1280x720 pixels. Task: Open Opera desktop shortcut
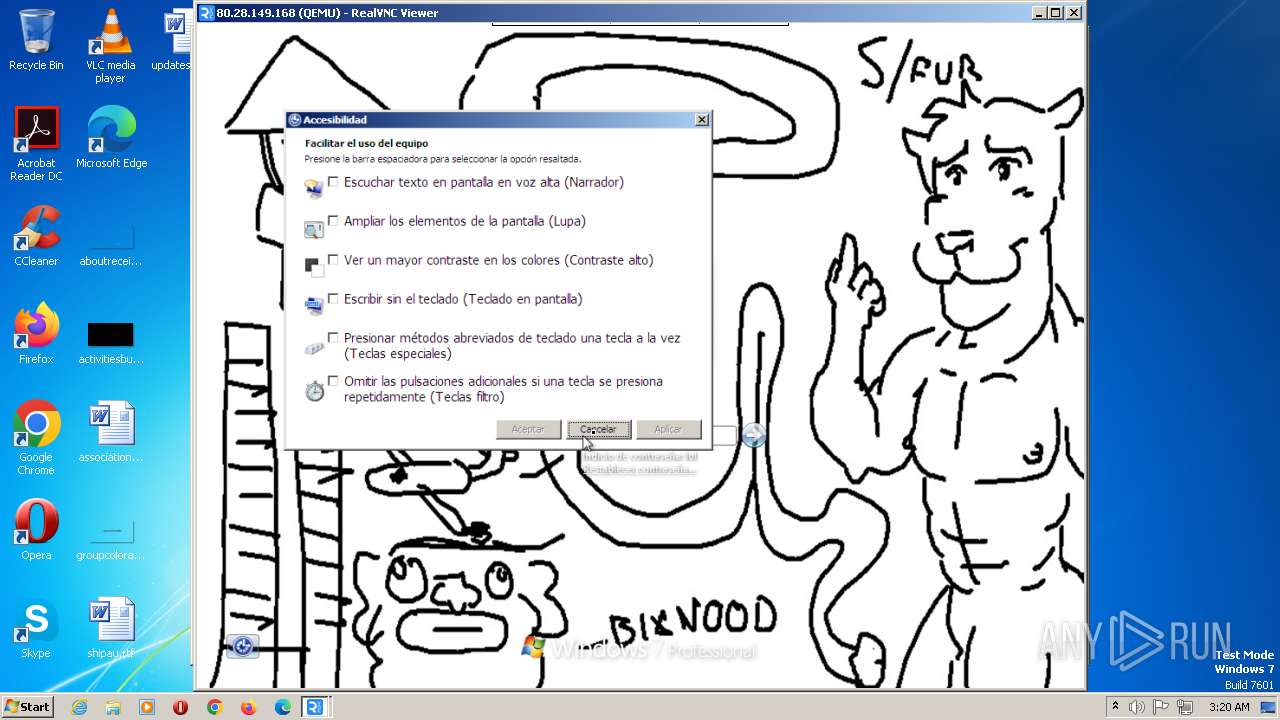36,531
